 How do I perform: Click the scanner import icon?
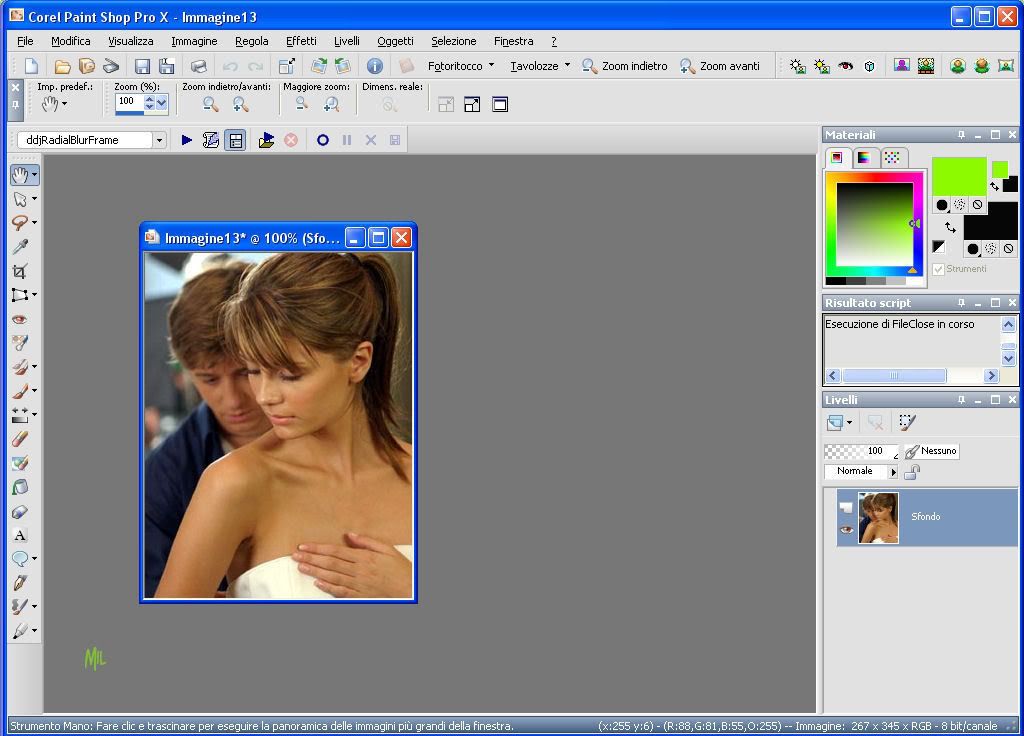[111, 66]
